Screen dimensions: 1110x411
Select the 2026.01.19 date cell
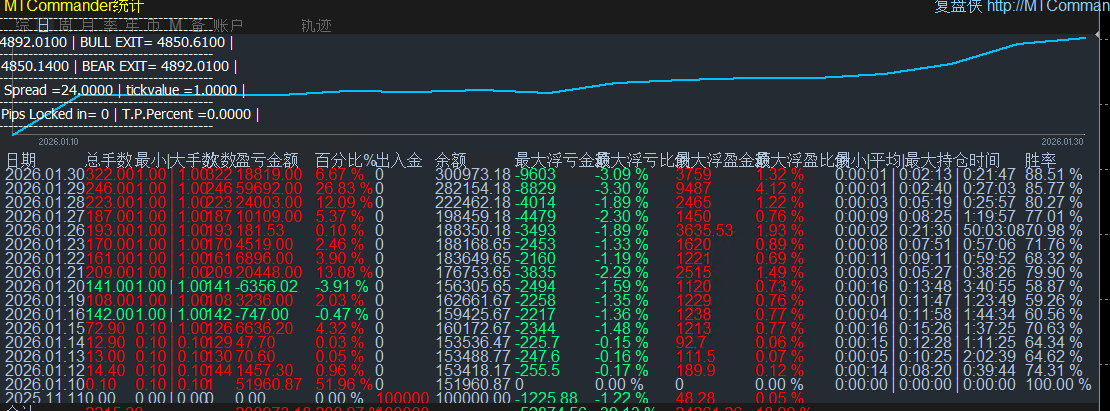(45, 300)
